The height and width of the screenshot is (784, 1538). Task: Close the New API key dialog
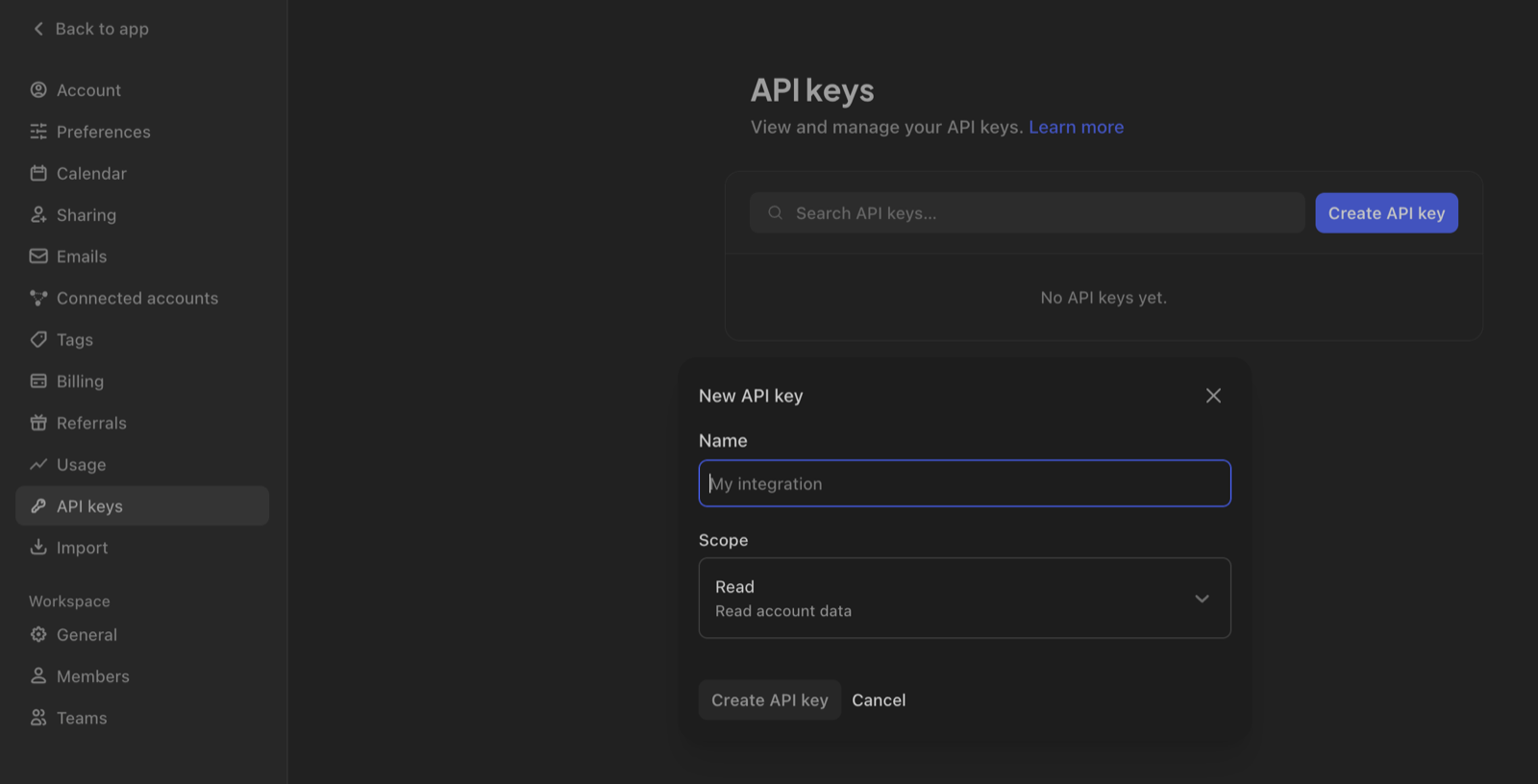tap(1213, 396)
